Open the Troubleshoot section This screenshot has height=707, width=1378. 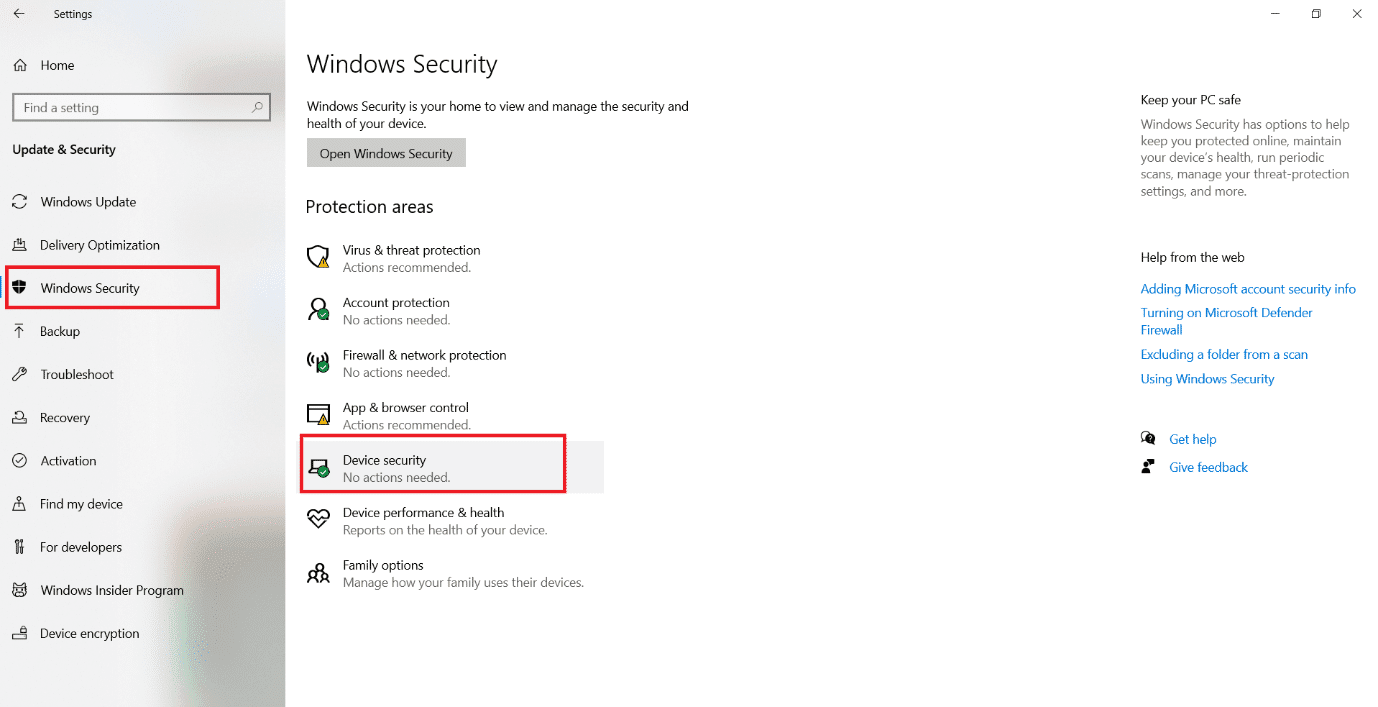(77, 374)
